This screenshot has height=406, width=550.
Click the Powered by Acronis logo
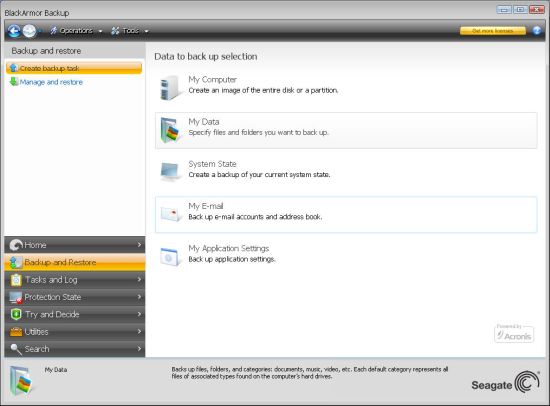[514, 333]
